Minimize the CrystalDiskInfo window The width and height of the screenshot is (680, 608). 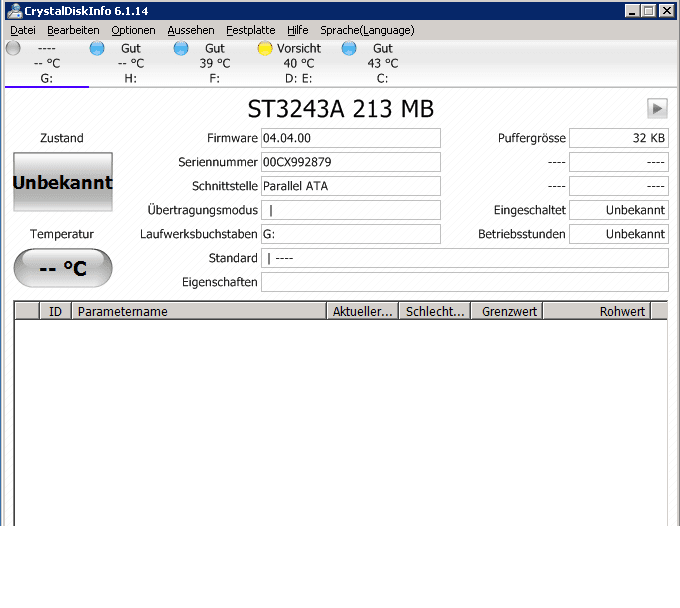[x=632, y=11]
